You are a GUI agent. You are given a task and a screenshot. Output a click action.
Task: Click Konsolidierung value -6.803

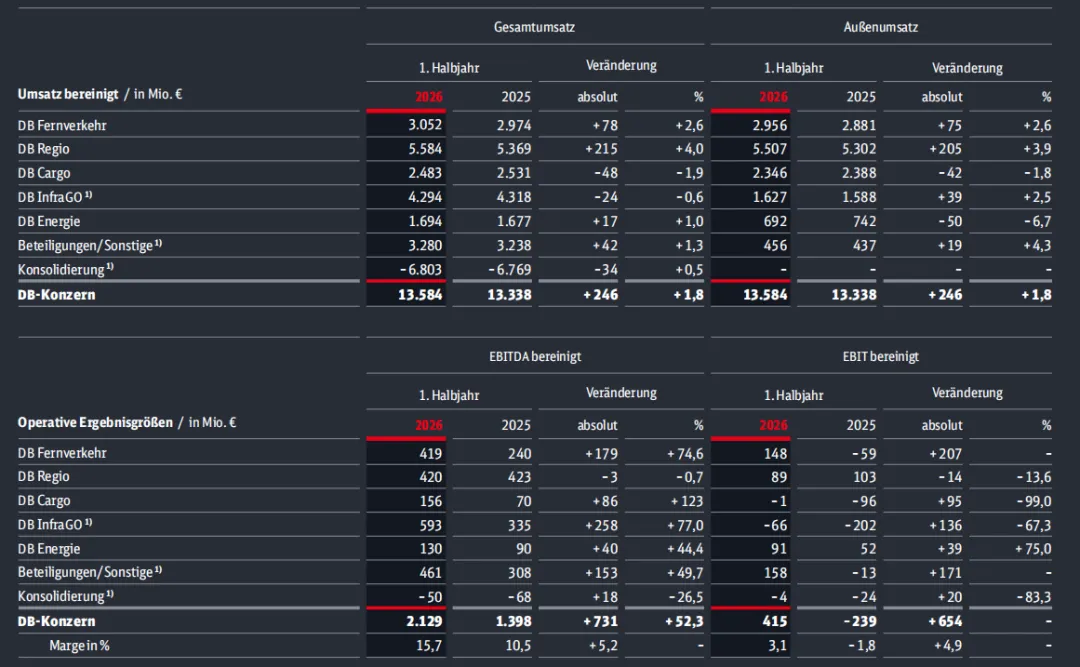click(x=421, y=269)
